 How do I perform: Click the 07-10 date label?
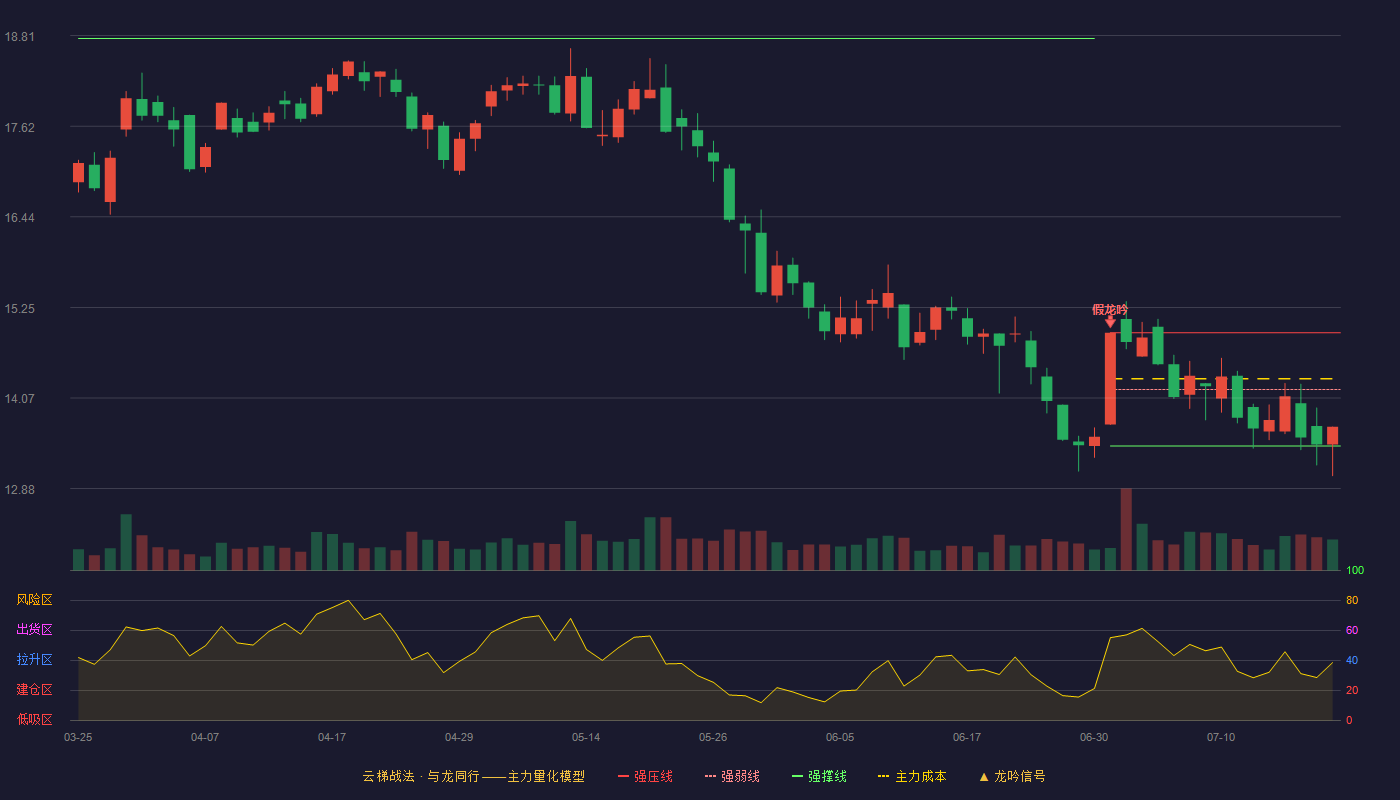click(1221, 737)
